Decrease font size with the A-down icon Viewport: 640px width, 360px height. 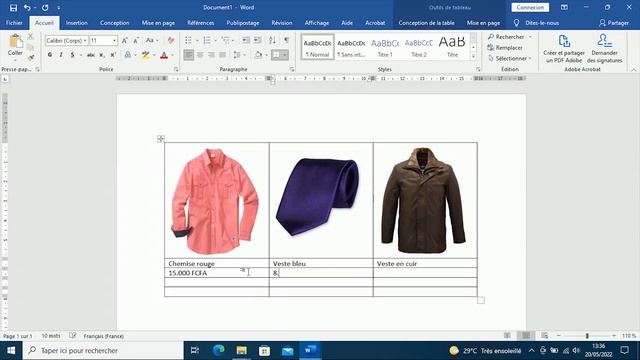pyautogui.click(x=136, y=40)
